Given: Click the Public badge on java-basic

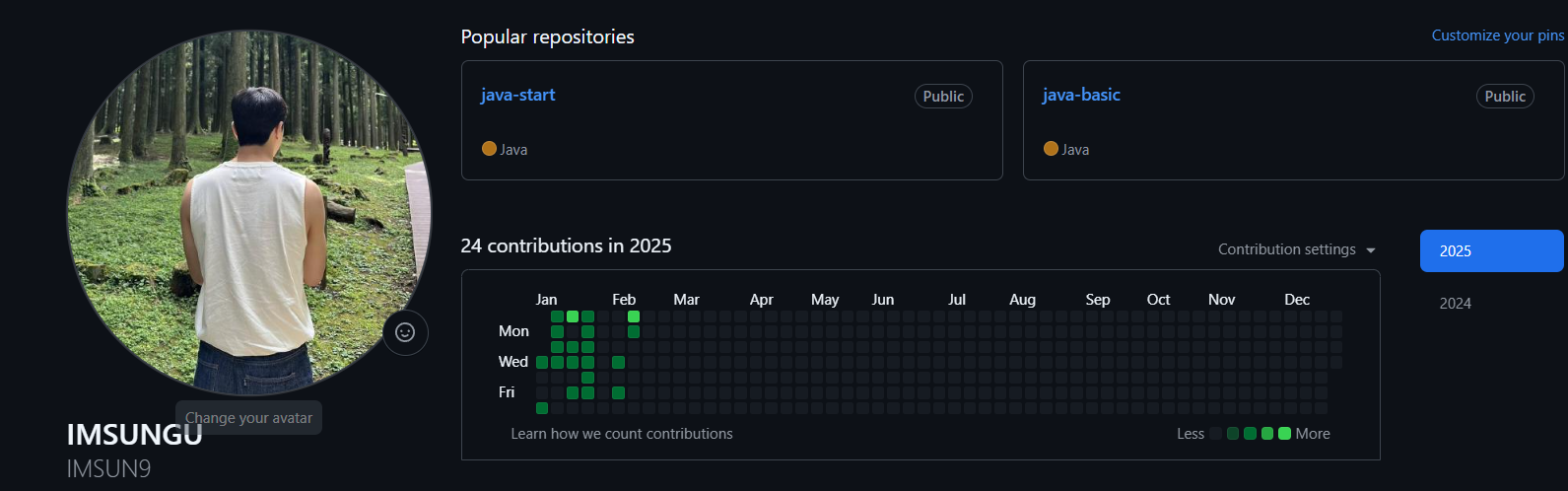Looking at the screenshot, I should [x=1505, y=97].
